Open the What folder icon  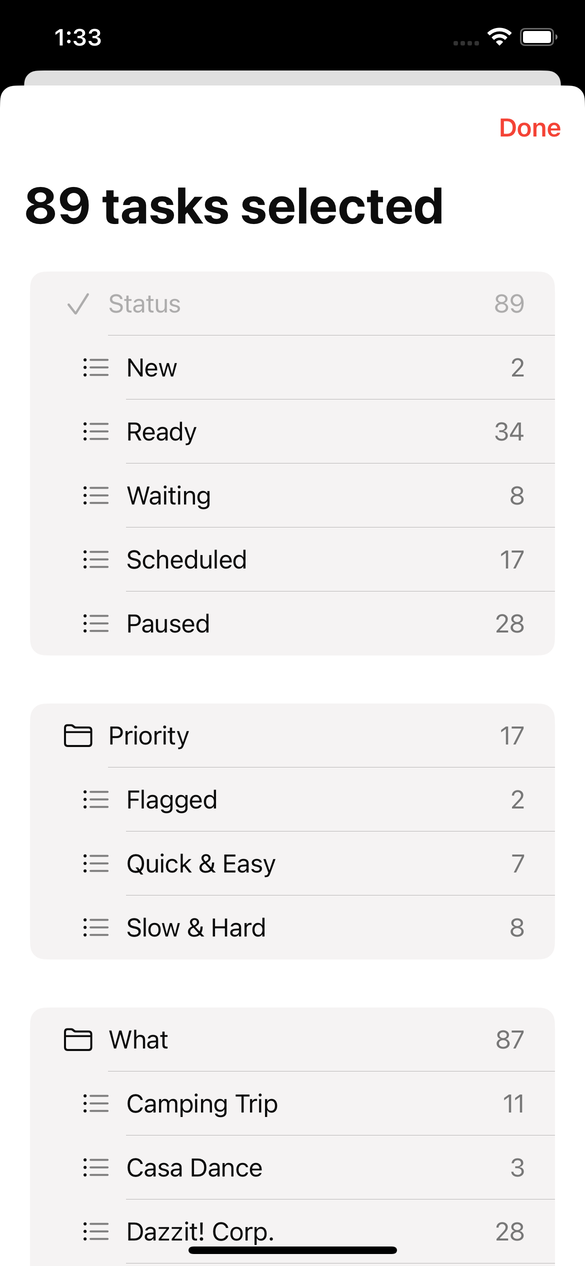coord(78,1040)
